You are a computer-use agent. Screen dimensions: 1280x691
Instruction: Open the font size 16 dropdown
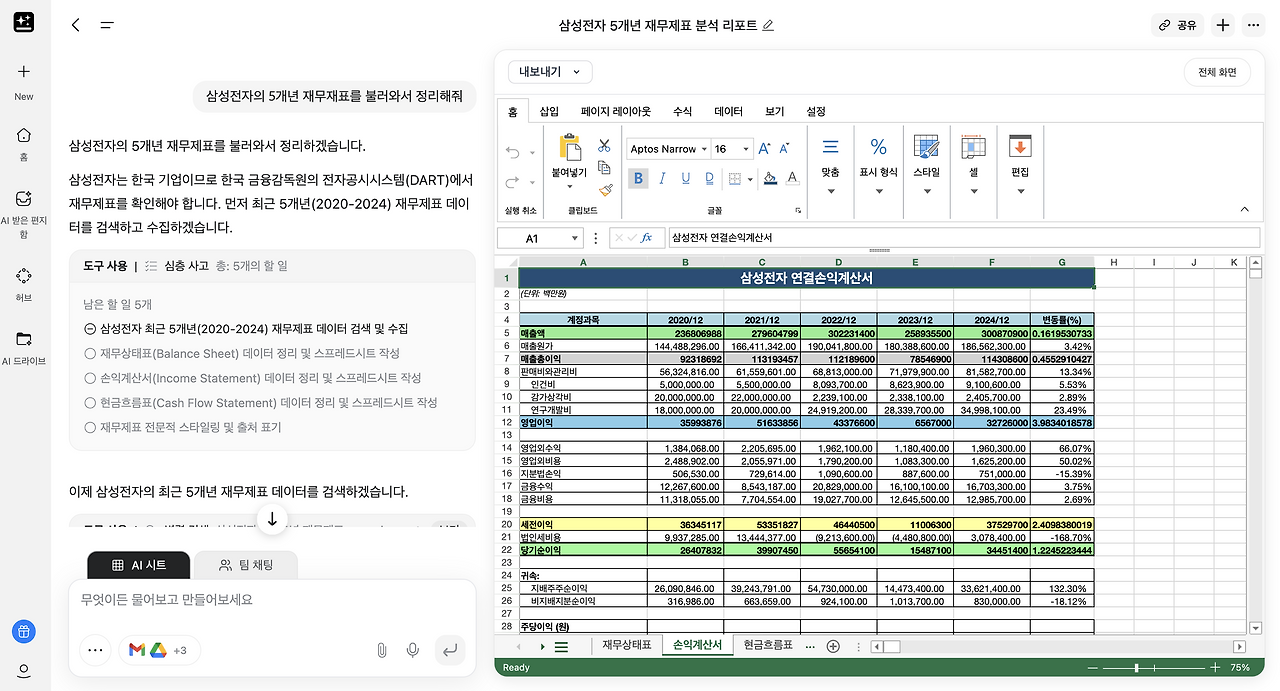746,149
